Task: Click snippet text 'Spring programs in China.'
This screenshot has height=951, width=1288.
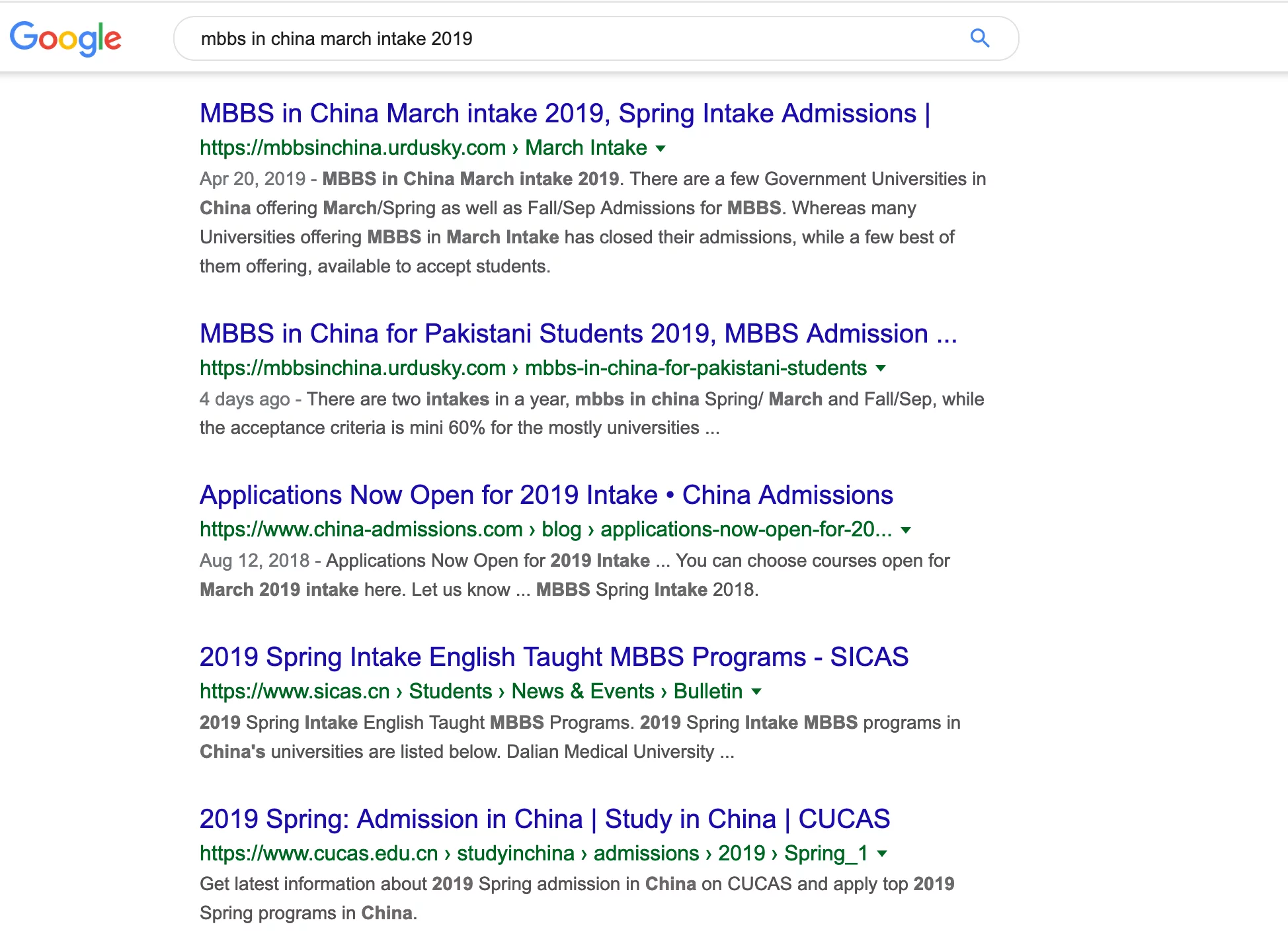Action: click(x=308, y=913)
